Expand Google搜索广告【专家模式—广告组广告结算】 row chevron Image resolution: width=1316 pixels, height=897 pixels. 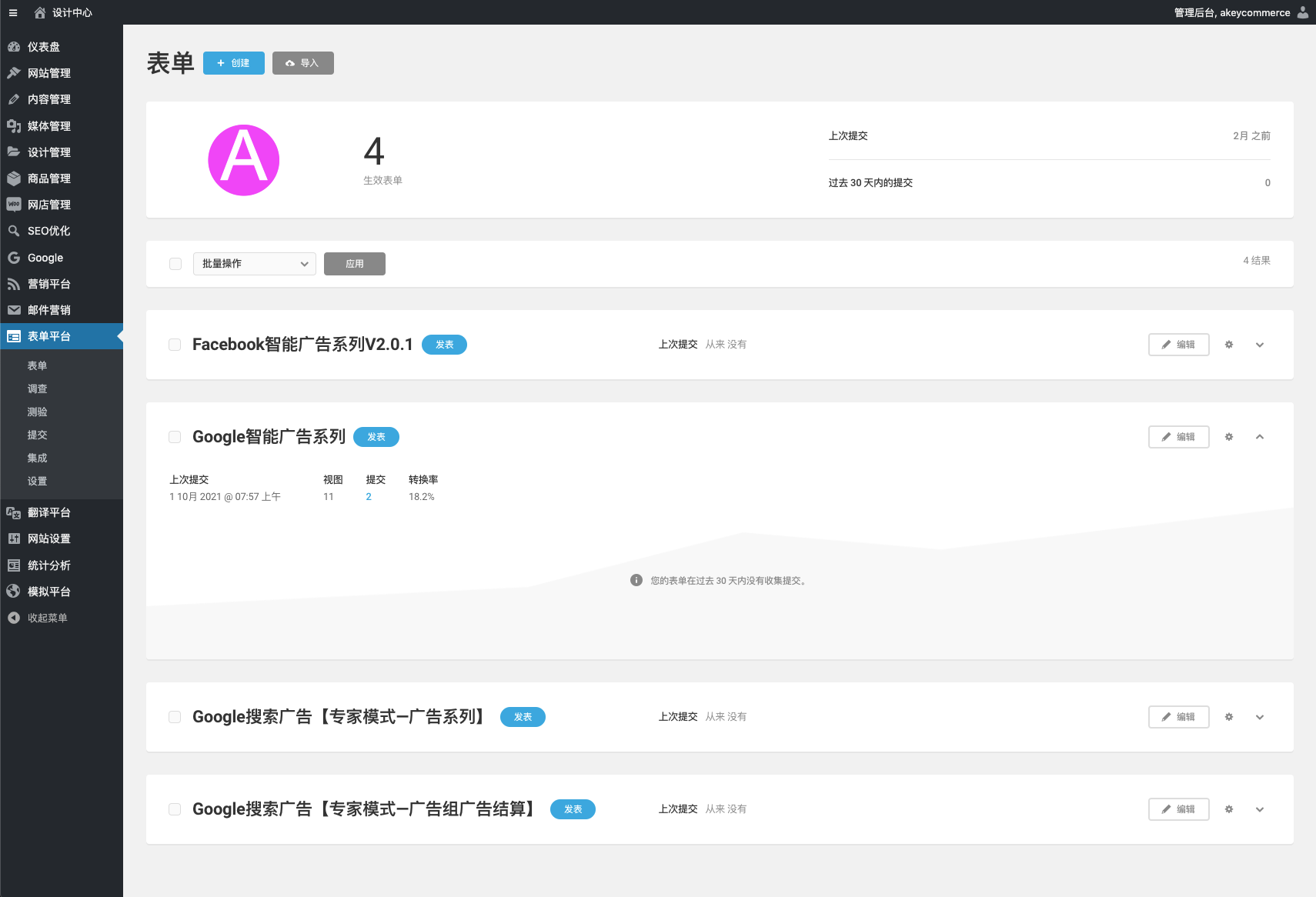pyautogui.click(x=1260, y=809)
